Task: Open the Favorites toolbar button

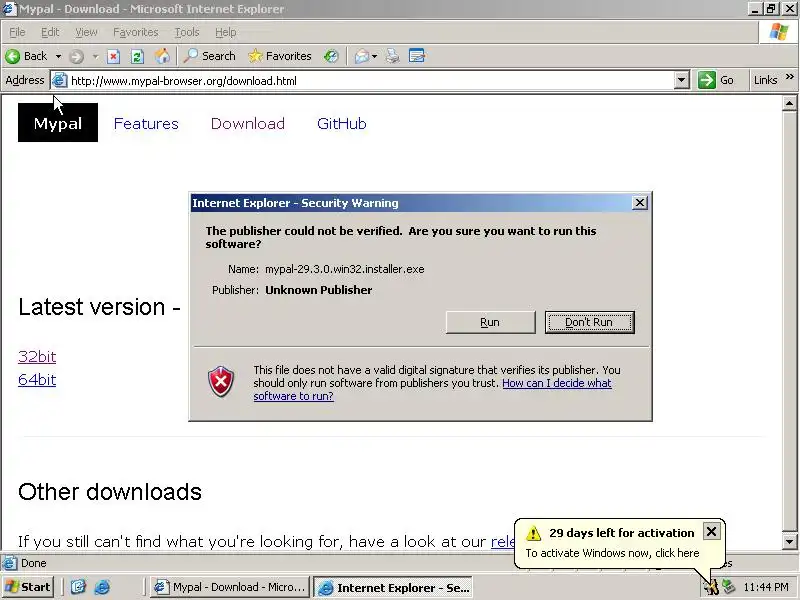Action: (280, 56)
